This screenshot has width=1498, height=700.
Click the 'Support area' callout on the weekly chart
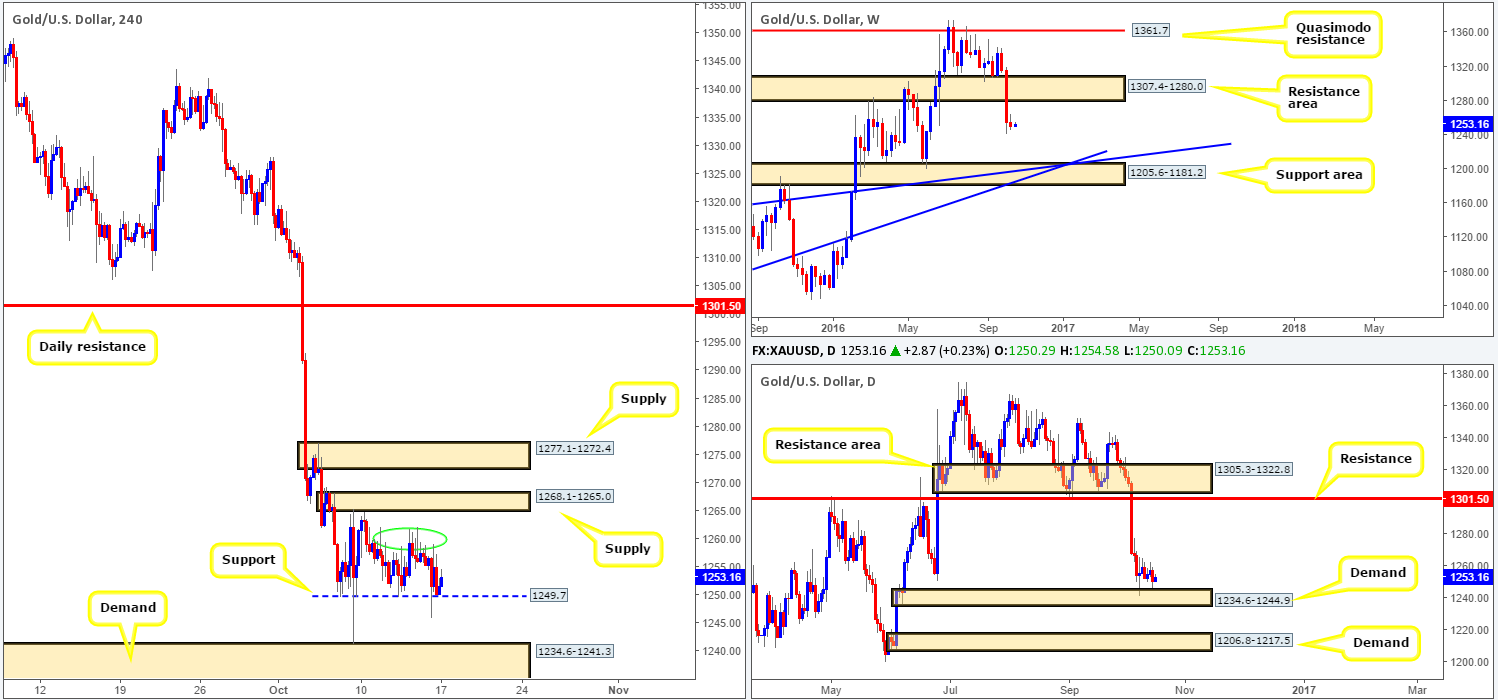(x=1320, y=174)
